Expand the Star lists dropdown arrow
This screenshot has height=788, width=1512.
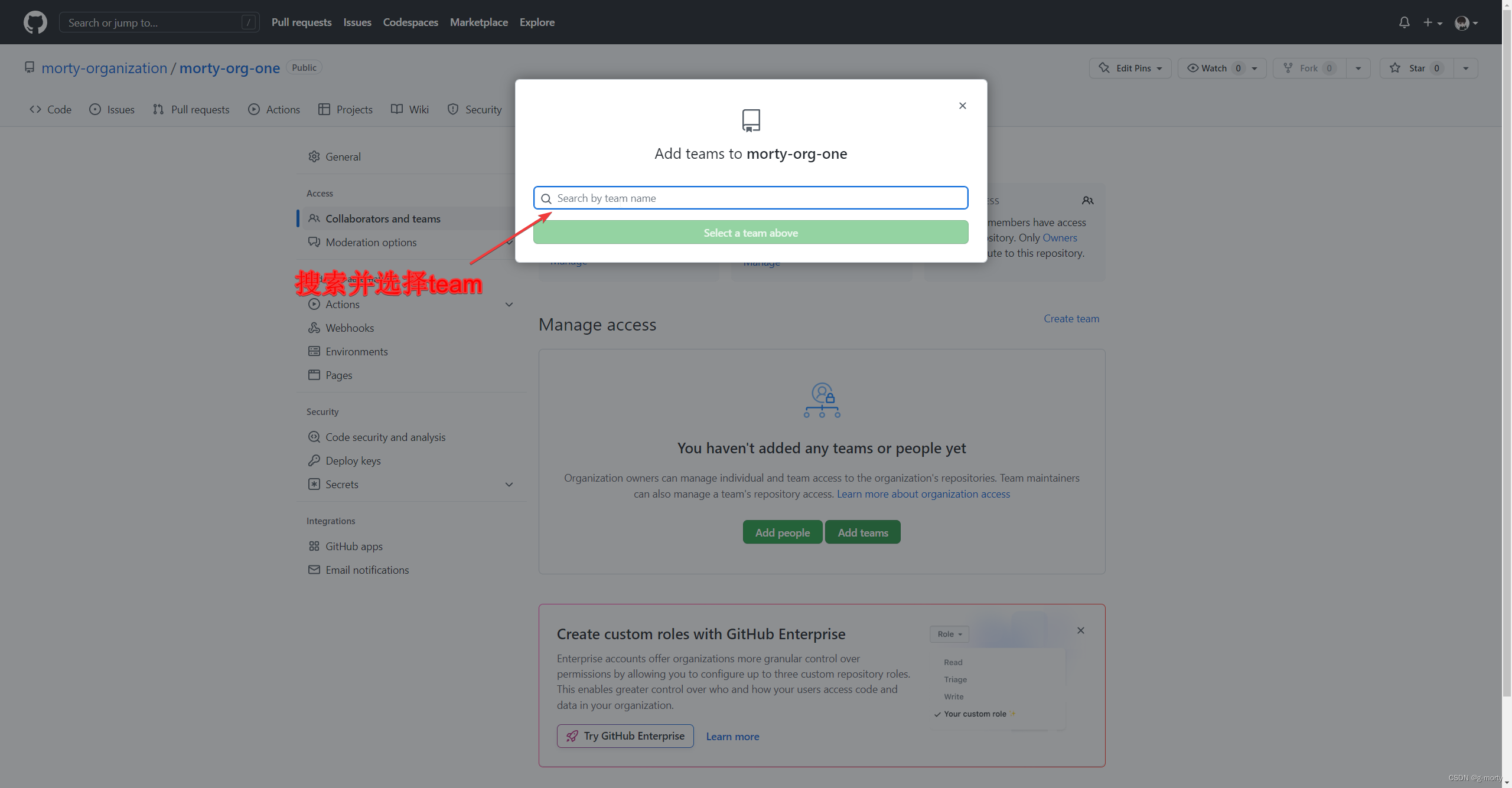[x=1466, y=68]
